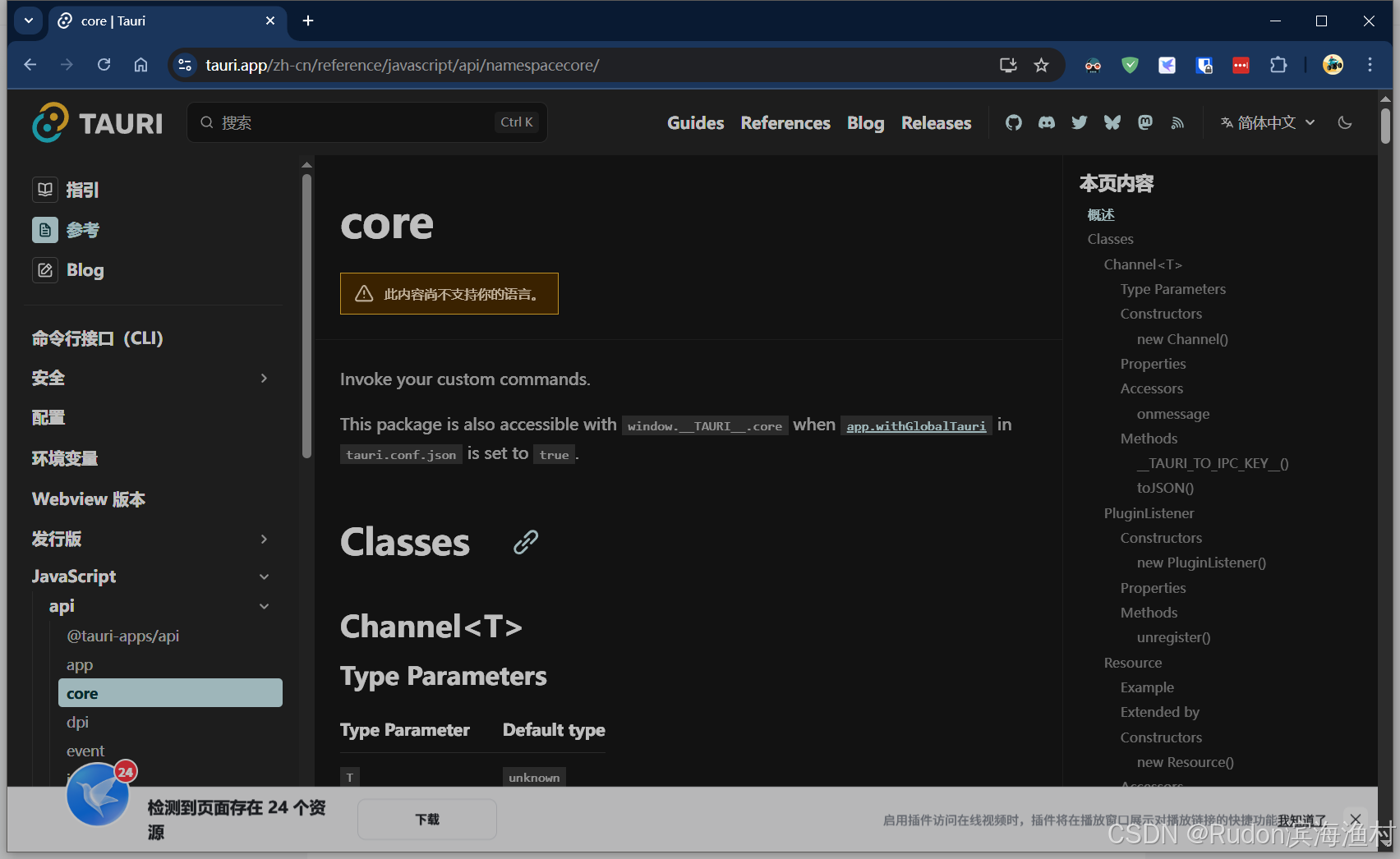Open 命令行接口 (CLI) page
Viewport: 1400px width, 859px height.
click(97, 338)
